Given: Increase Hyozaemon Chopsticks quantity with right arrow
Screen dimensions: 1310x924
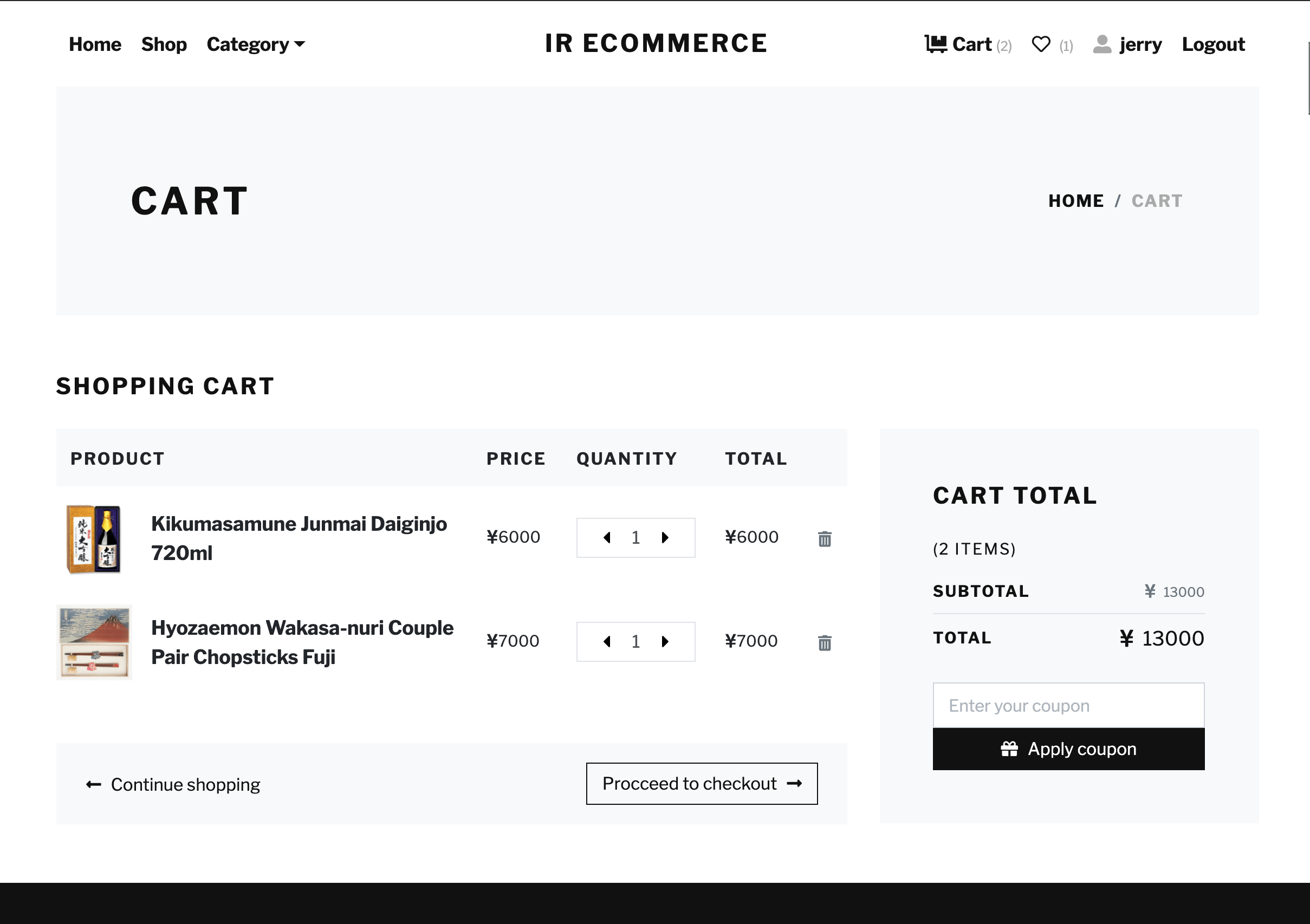Looking at the screenshot, I should point(665,642).
